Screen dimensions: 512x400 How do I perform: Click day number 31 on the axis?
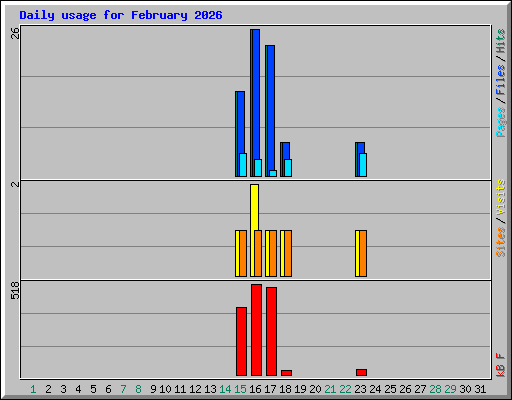(x=480, y=389)
